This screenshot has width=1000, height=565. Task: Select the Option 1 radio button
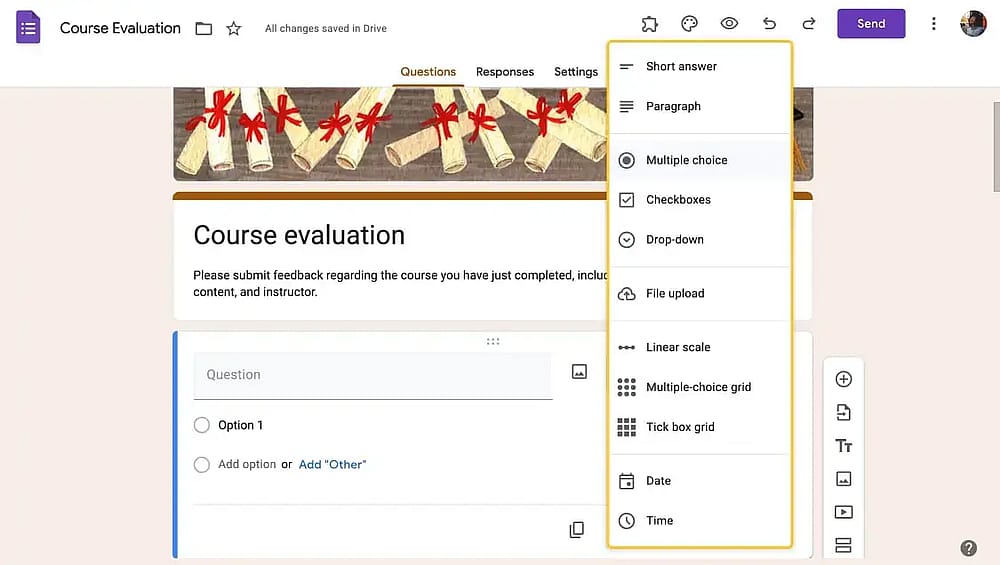[202, 425]
